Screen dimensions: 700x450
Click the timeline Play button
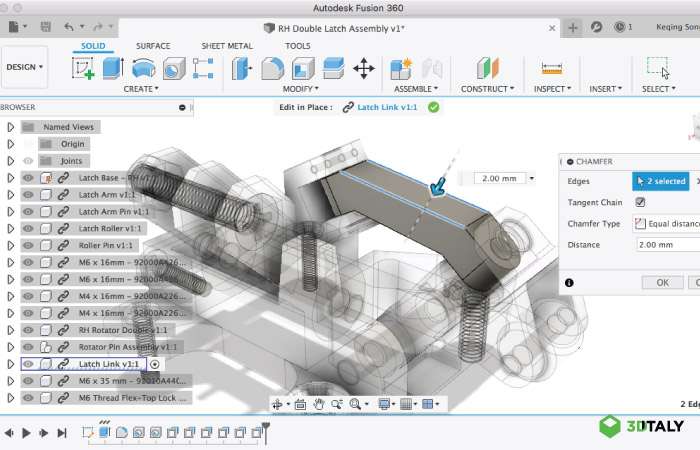26,433
